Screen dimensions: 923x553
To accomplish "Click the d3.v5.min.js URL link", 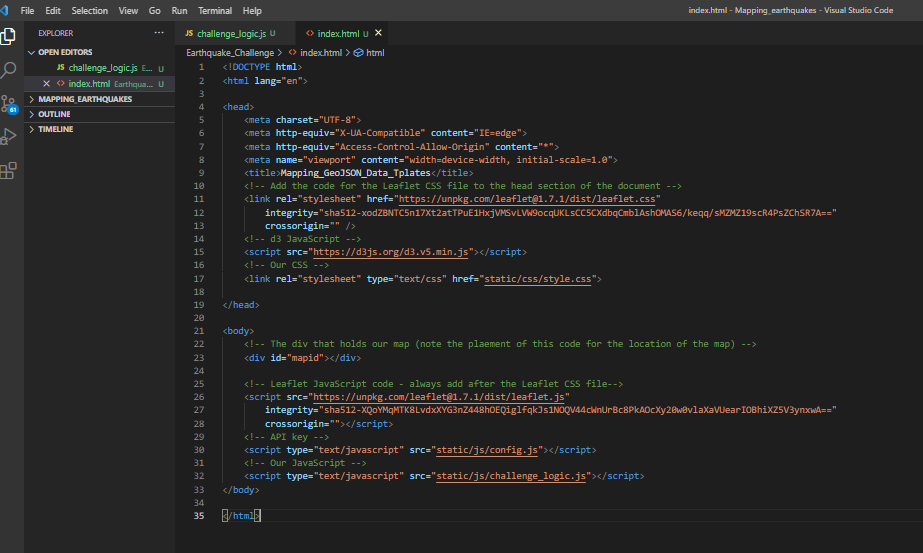I will [x=390, y=252].
